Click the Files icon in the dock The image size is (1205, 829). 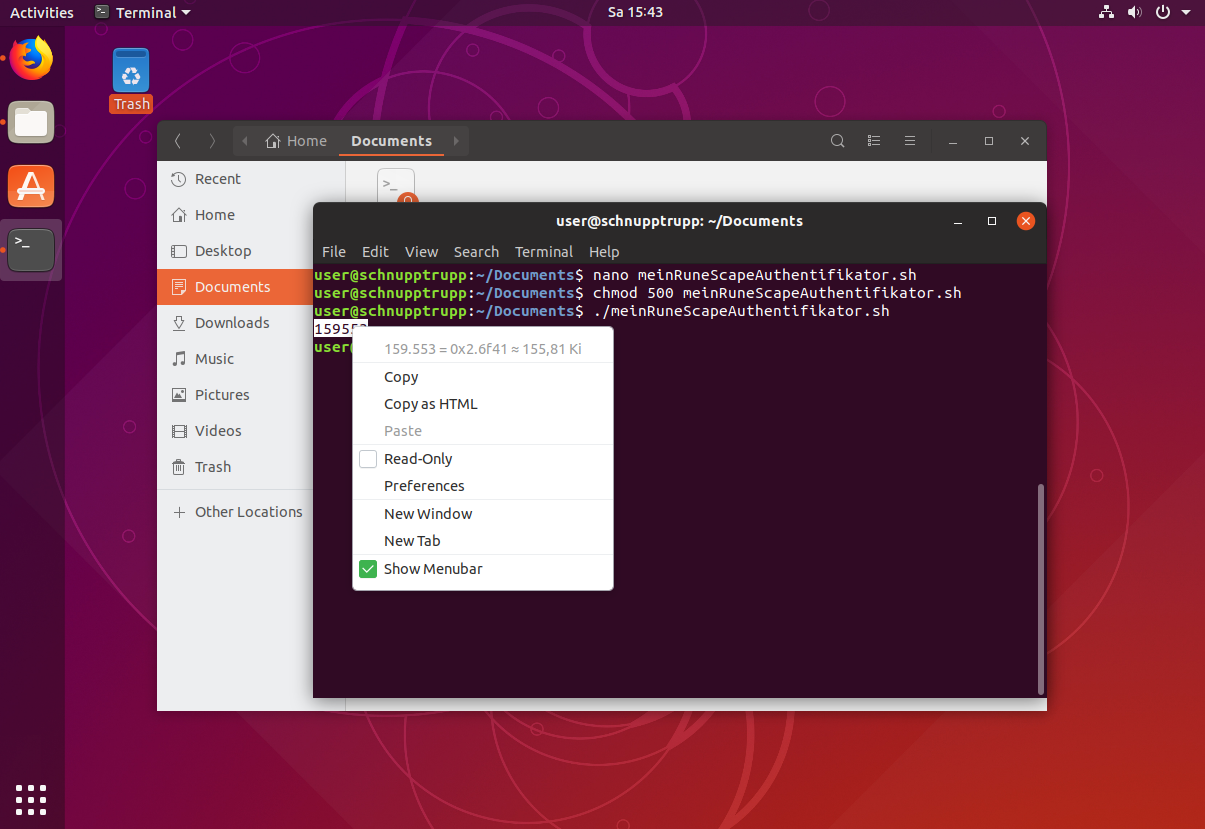point(31,122)
